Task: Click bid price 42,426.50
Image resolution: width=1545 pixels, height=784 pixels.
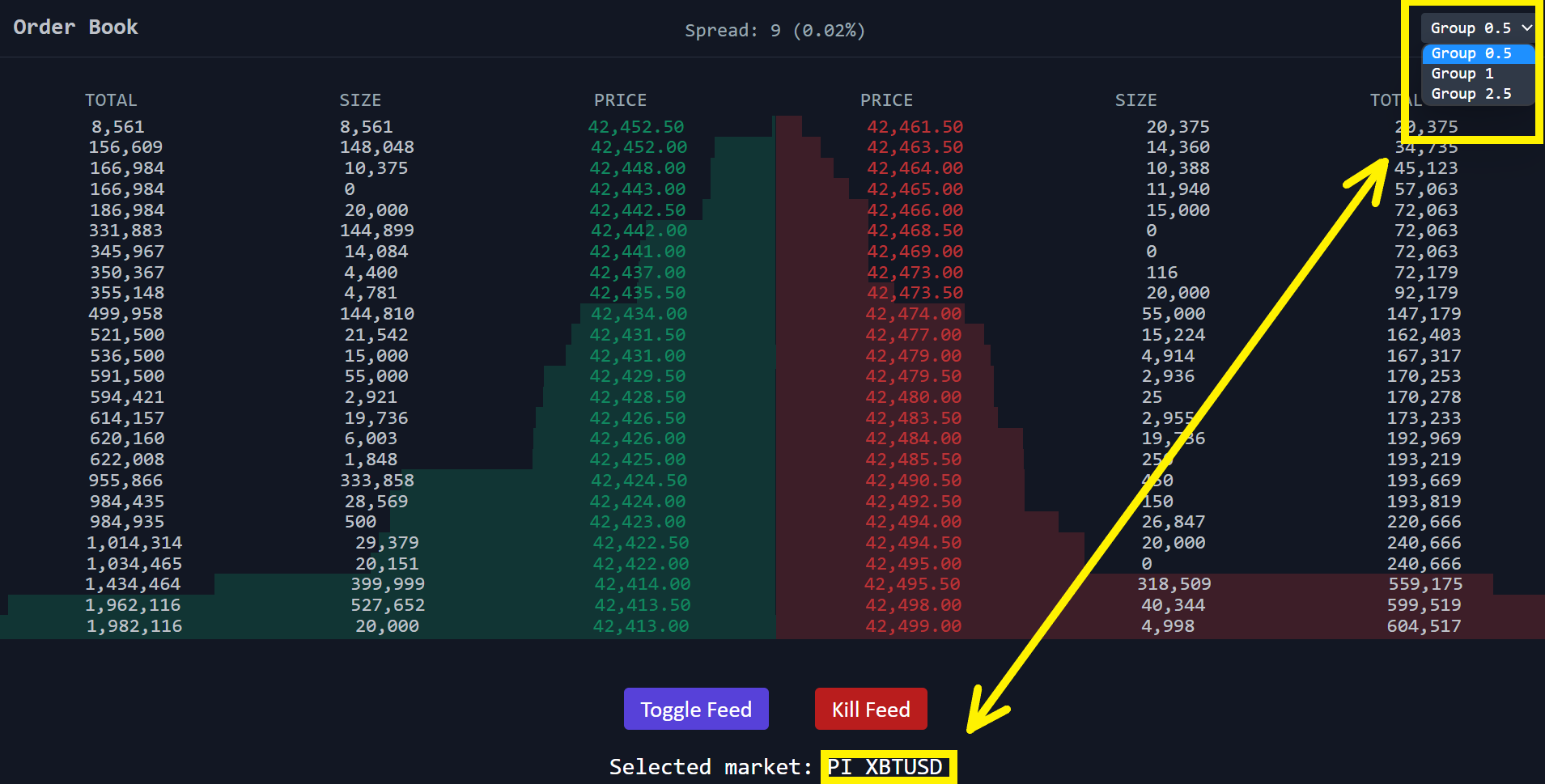Action: [x=638, y=418]
